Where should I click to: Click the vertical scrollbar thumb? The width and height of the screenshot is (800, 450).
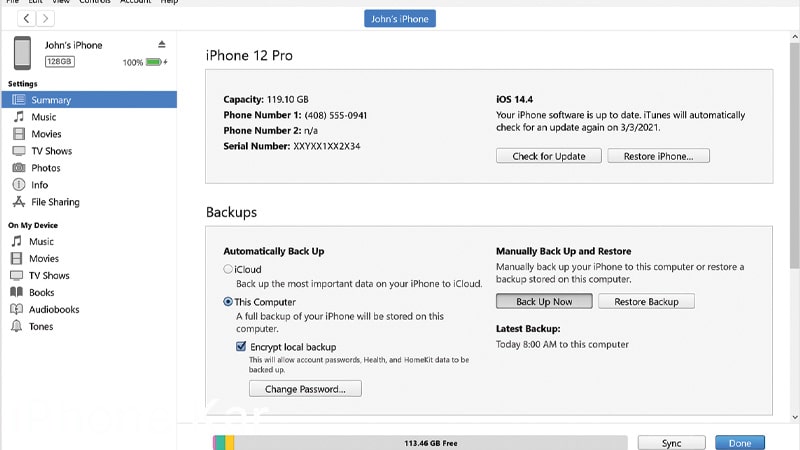[x=794, y=155]
